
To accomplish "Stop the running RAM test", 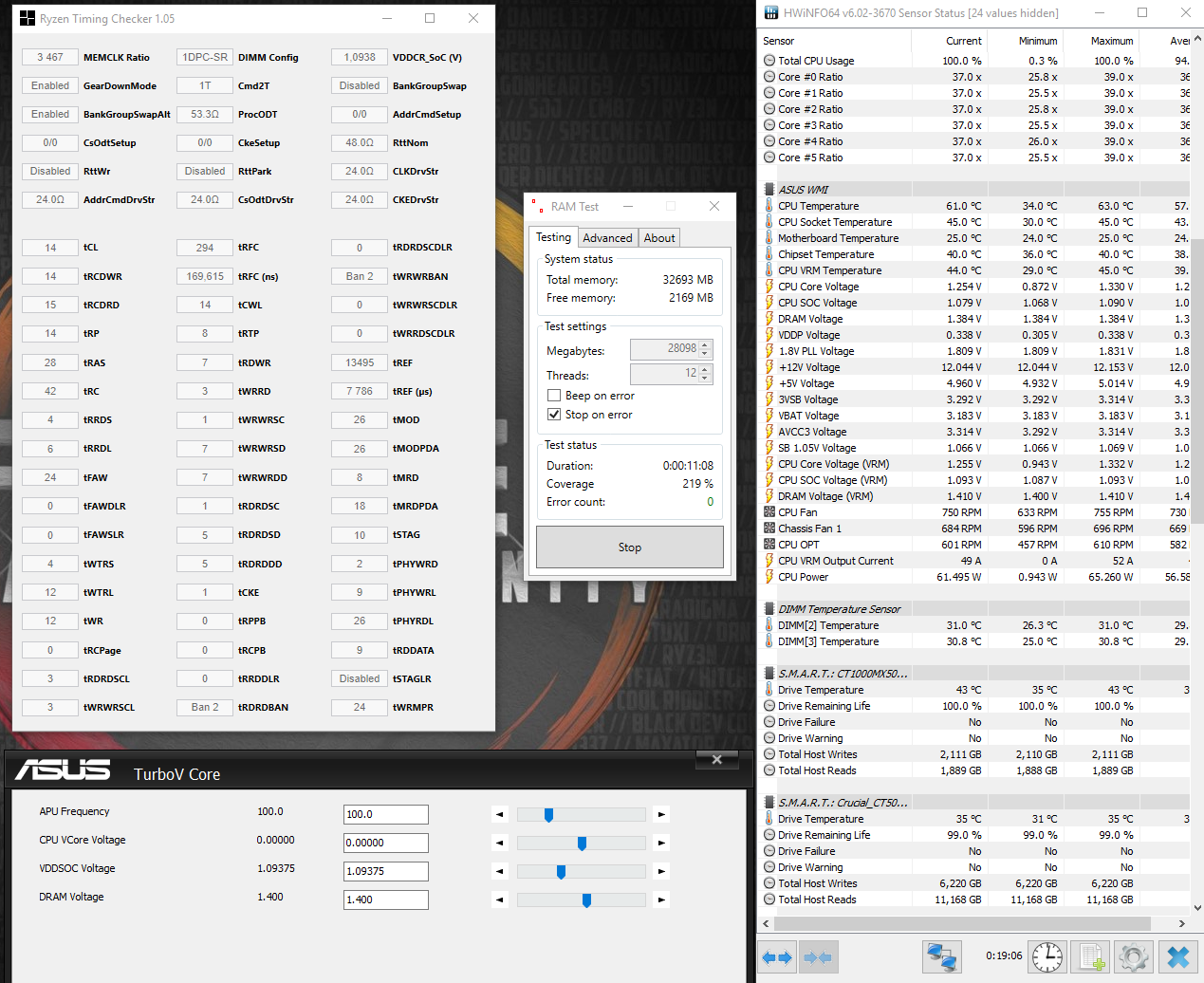I will (630, 547).
